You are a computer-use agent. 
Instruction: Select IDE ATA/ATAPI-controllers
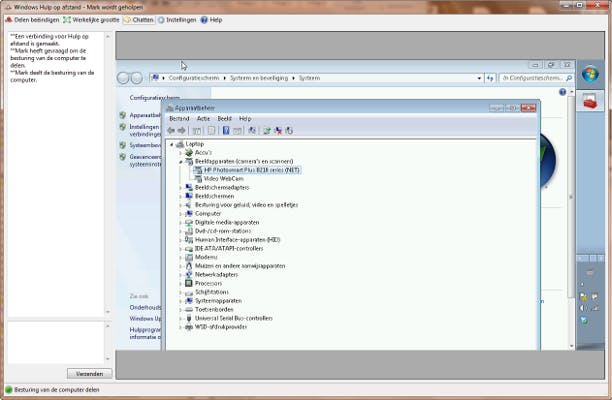[x=229, y=249]
